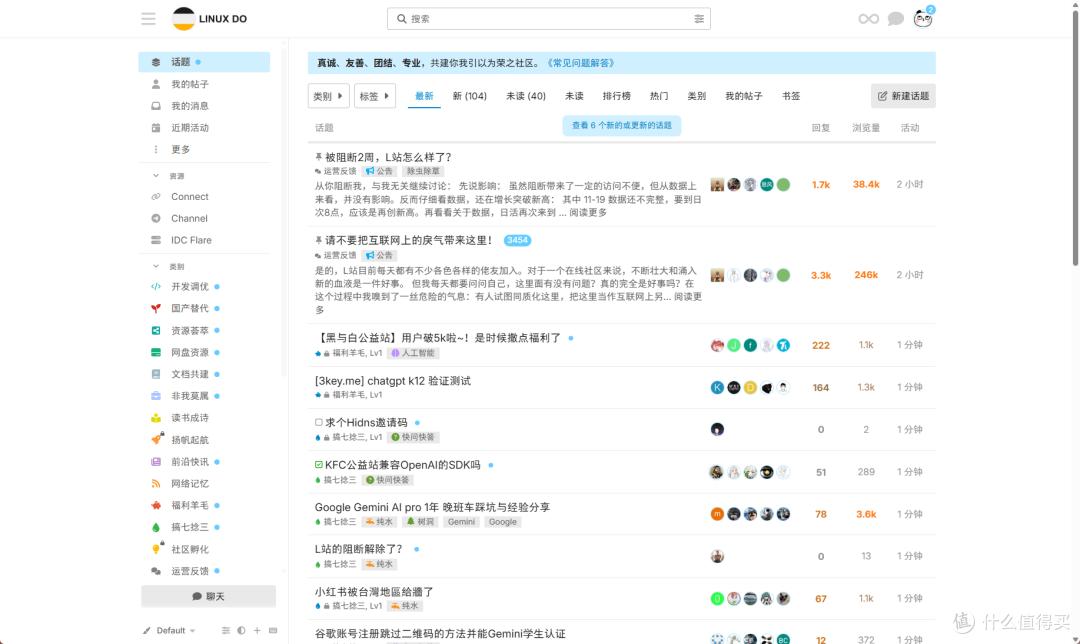Toggle the hamburger sidebar menu

(148, 19)
